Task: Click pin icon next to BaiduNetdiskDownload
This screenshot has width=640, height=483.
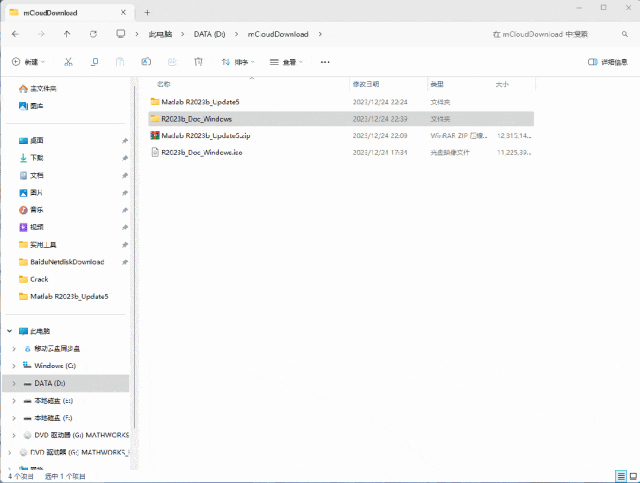Action: (125, 262)
